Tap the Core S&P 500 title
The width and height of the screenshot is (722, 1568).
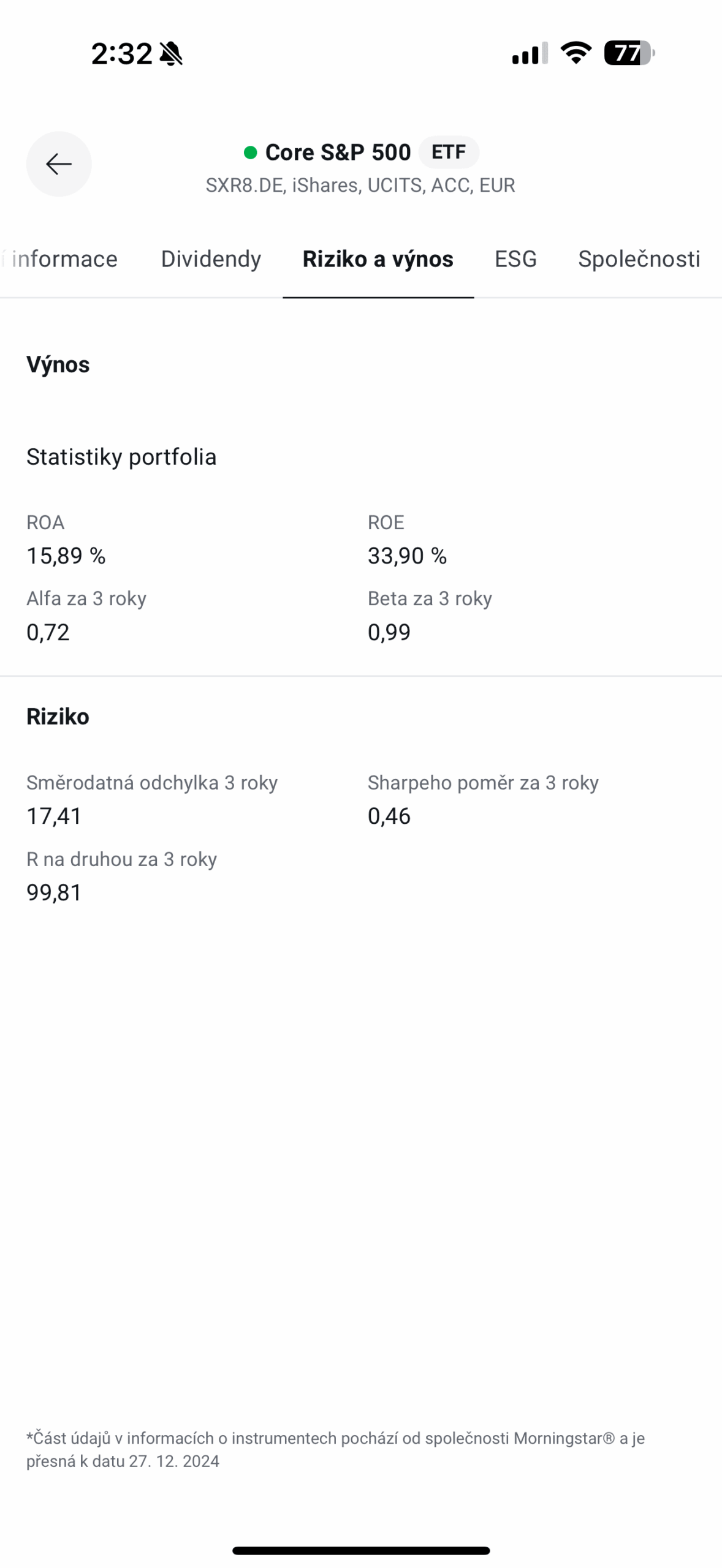(x=338, y=153)
